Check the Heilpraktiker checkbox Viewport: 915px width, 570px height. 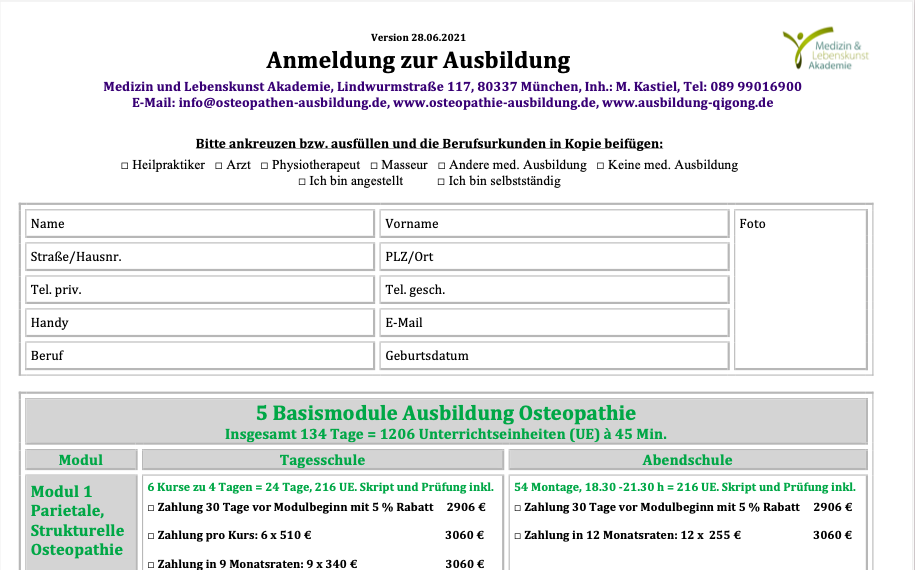(124, 166)
